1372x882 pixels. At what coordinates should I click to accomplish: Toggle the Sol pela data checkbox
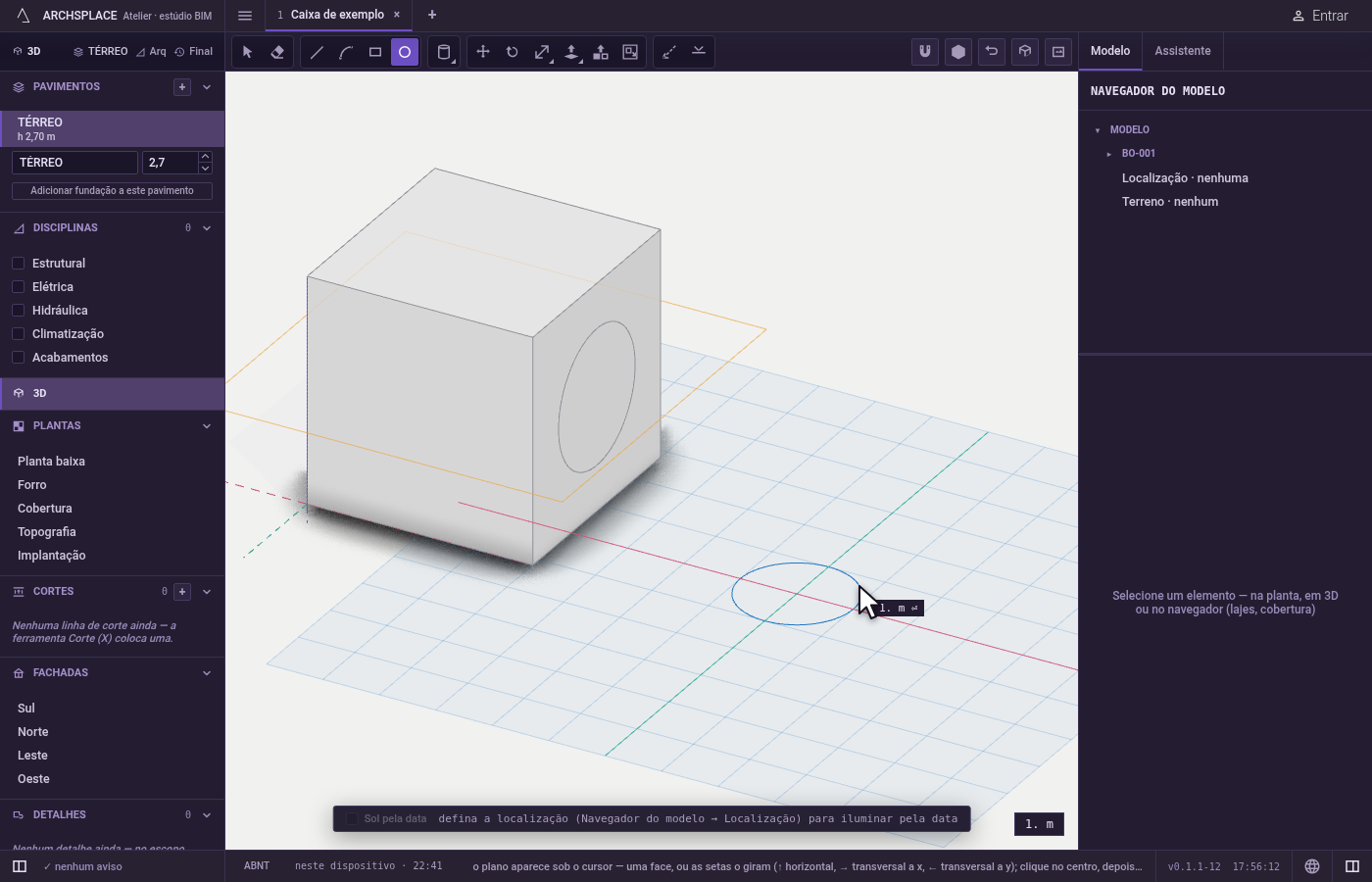(352, 819)
